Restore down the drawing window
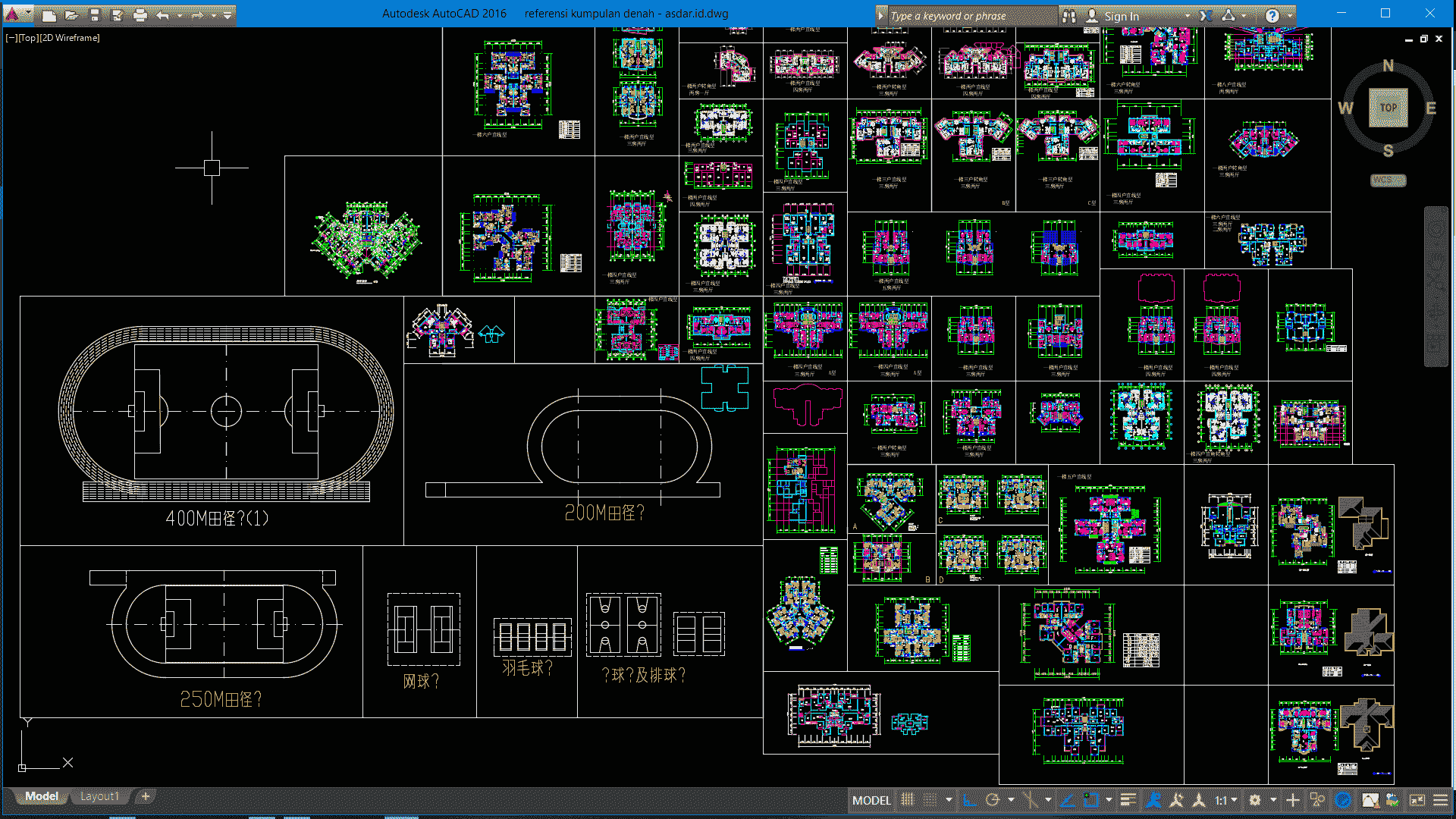 [x=1424, y=39]
